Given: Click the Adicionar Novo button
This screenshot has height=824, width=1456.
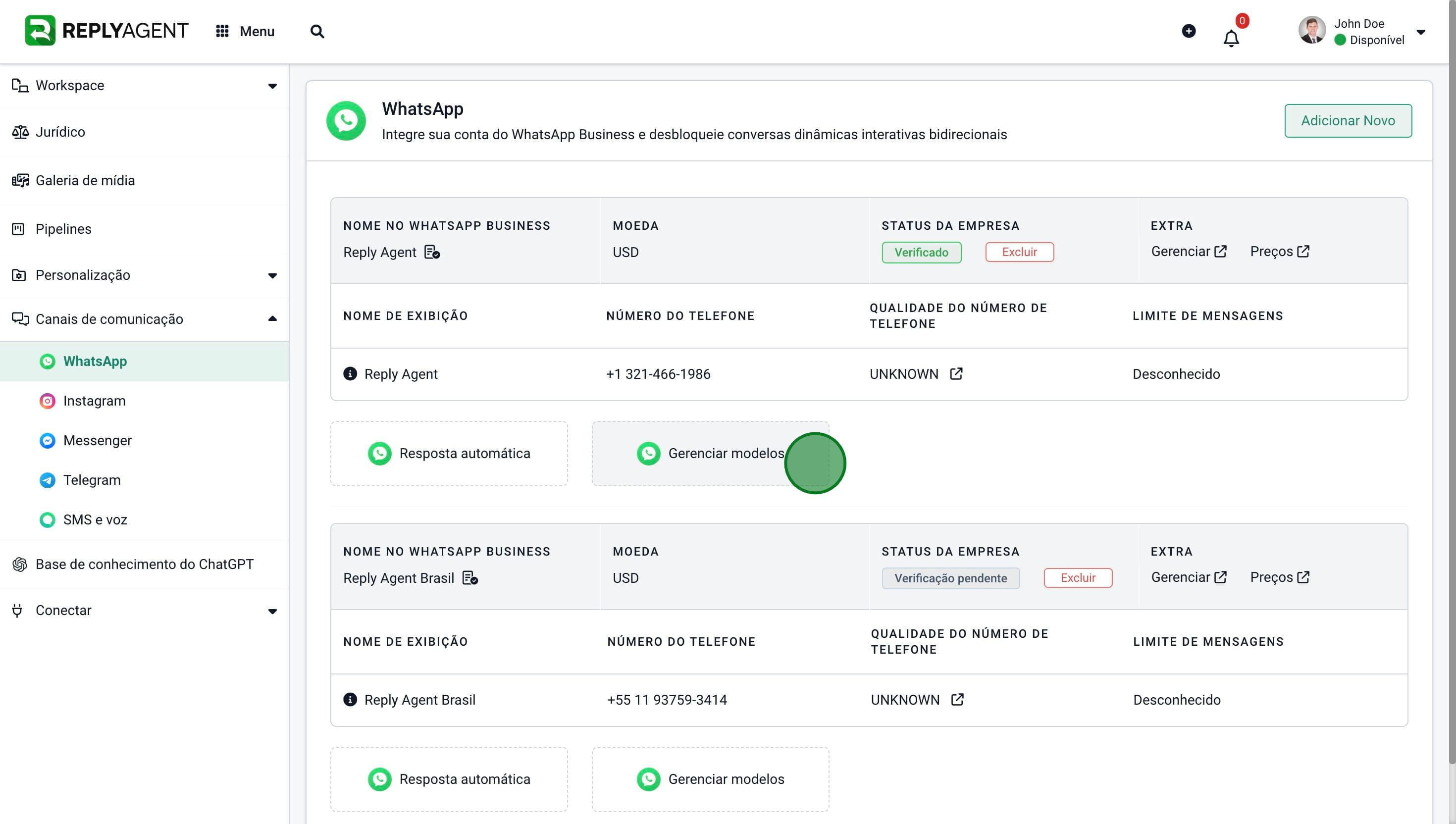Looking at the screenshot, I should [1348, 120].
